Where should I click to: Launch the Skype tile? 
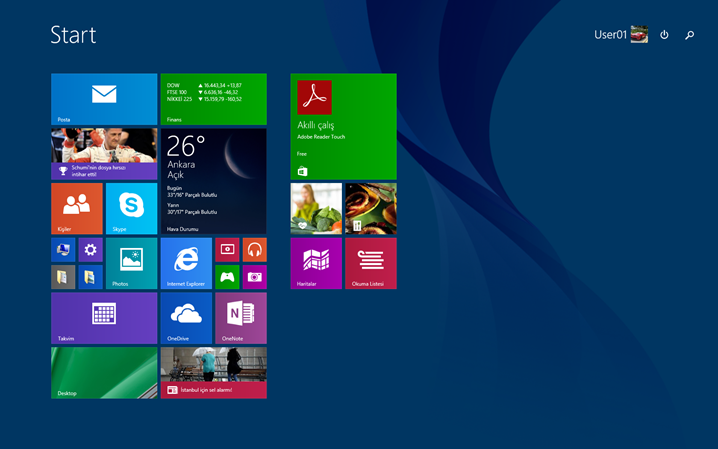[131, 209]
